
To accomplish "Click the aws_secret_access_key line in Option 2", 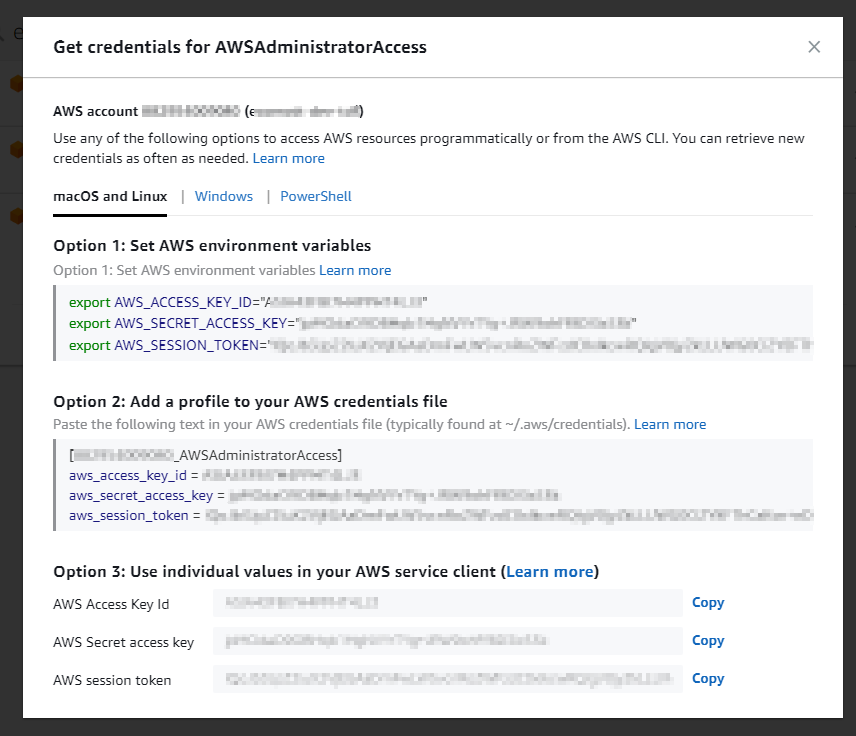I will tap(314, 496).
